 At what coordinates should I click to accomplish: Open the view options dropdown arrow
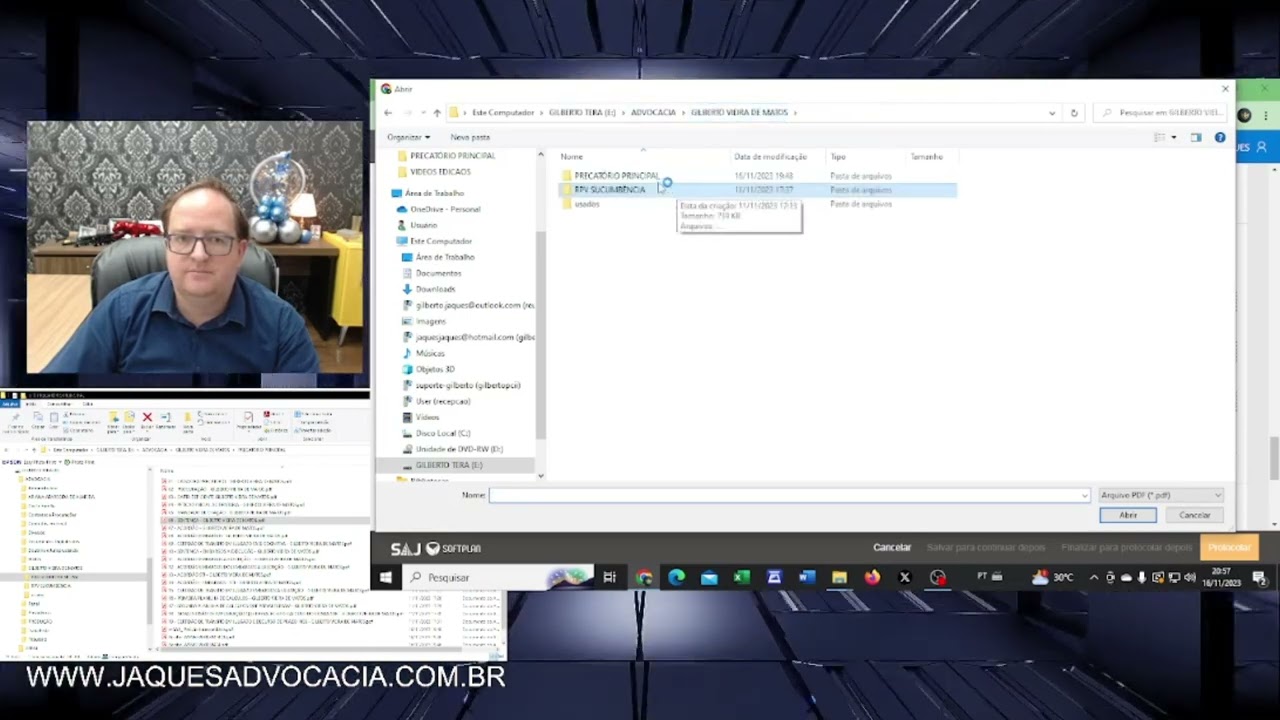pyautogui.click(x=1173, y=137)
